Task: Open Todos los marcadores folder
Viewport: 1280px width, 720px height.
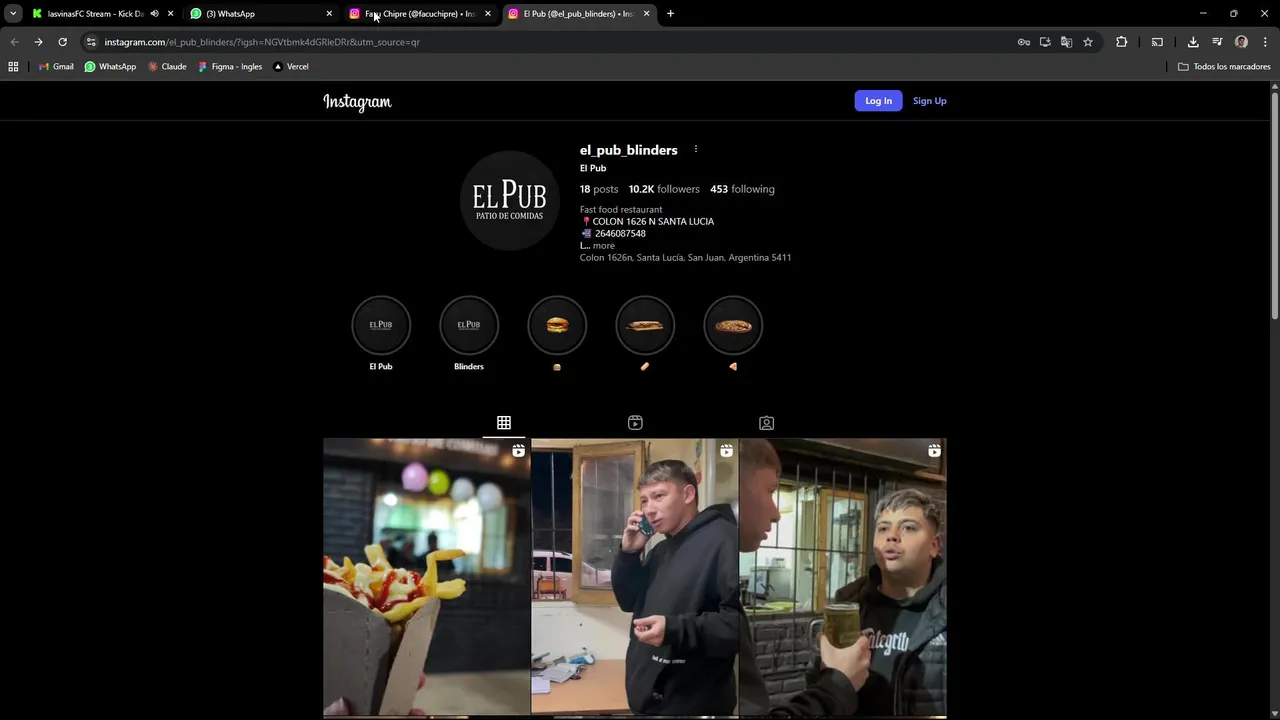Action: [1224, 67]
